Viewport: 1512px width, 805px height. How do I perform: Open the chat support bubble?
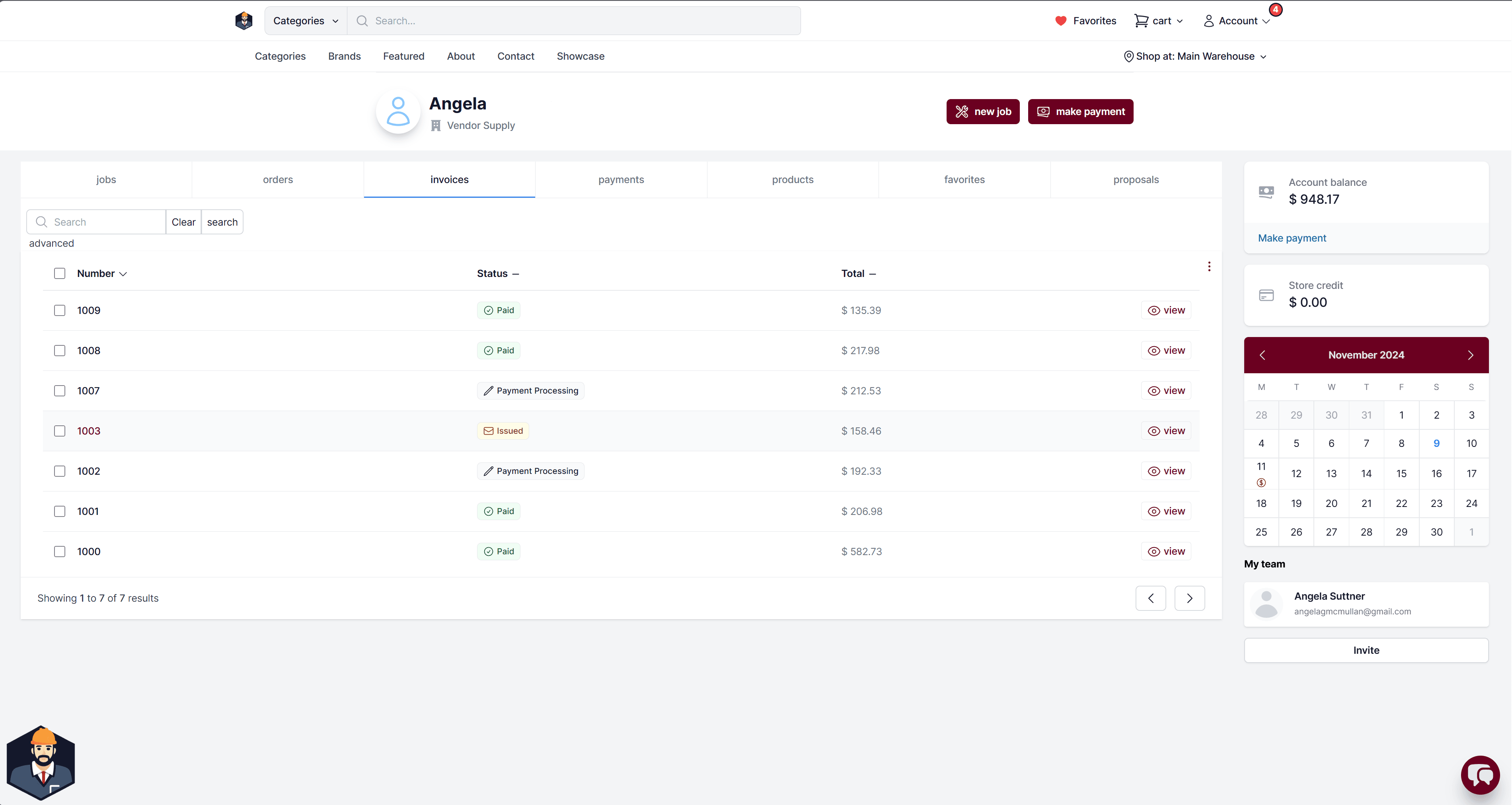click(x=1480, y=775)
